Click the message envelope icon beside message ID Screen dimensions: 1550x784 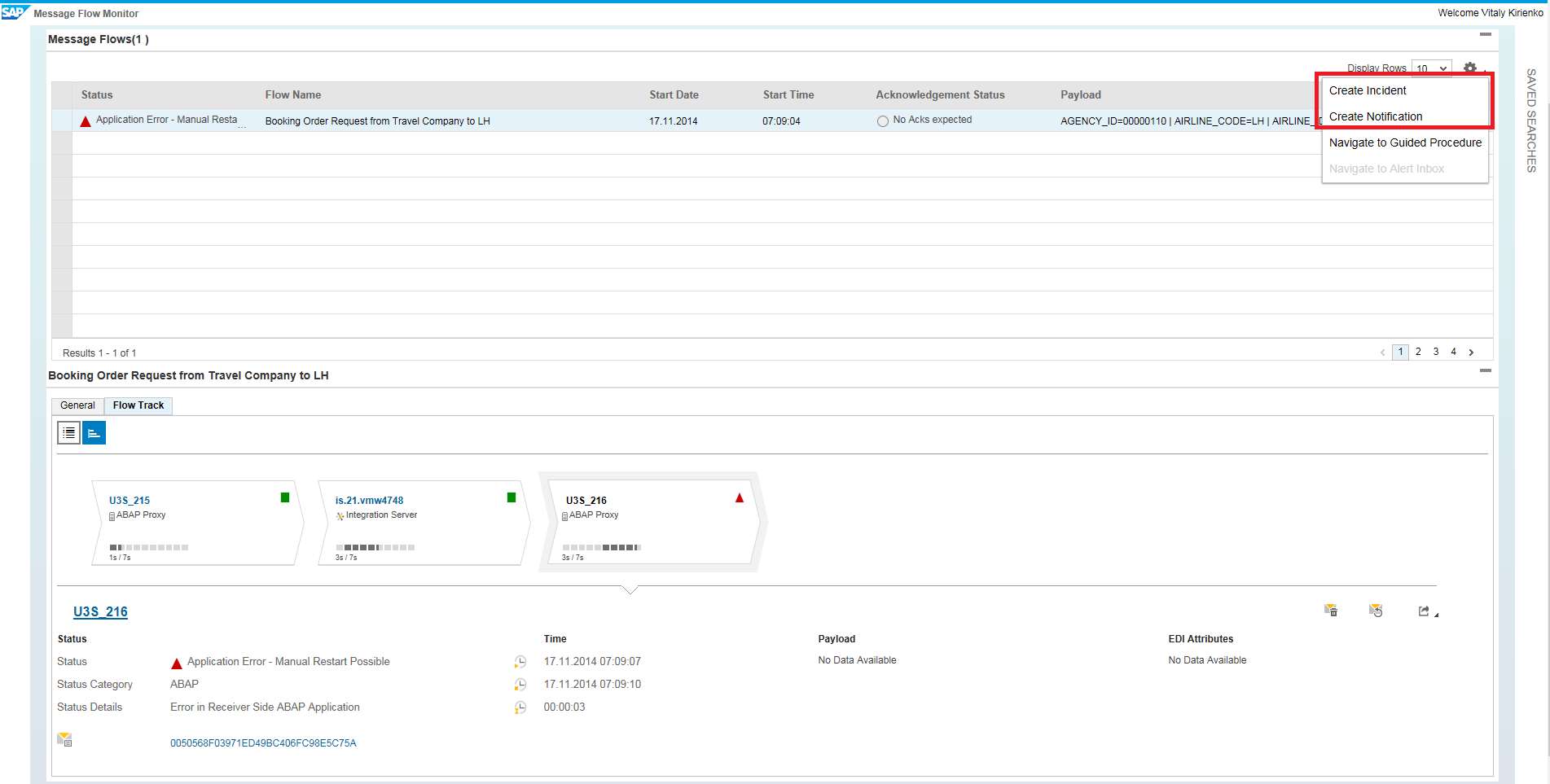tap(65, 739)
